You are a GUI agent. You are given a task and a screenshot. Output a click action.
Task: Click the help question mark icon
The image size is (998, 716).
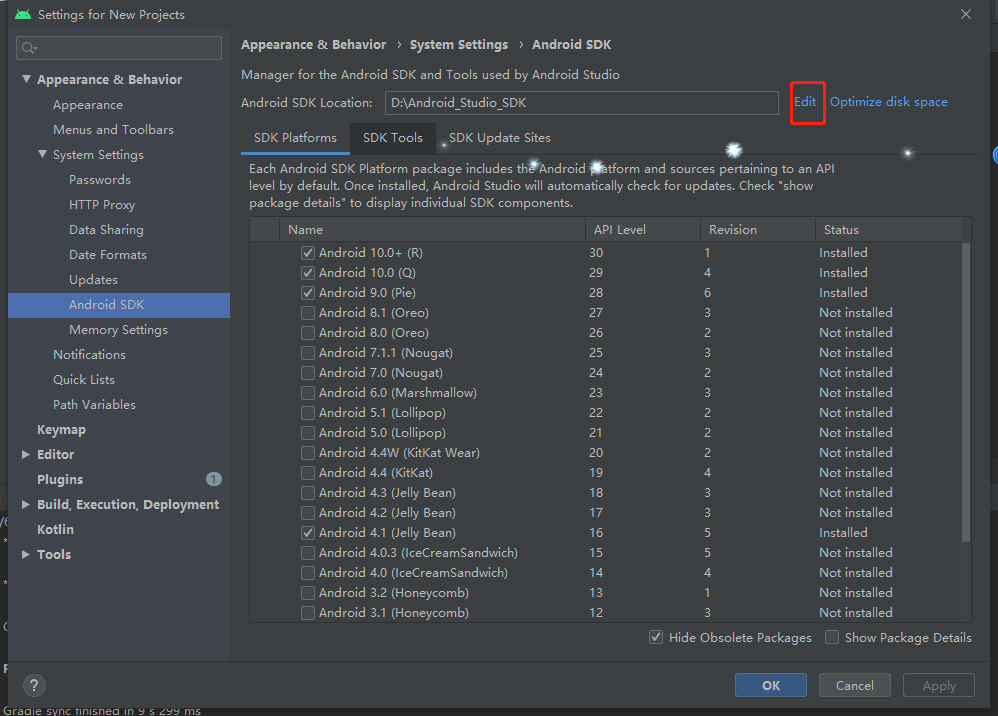(x=34, y=685)
